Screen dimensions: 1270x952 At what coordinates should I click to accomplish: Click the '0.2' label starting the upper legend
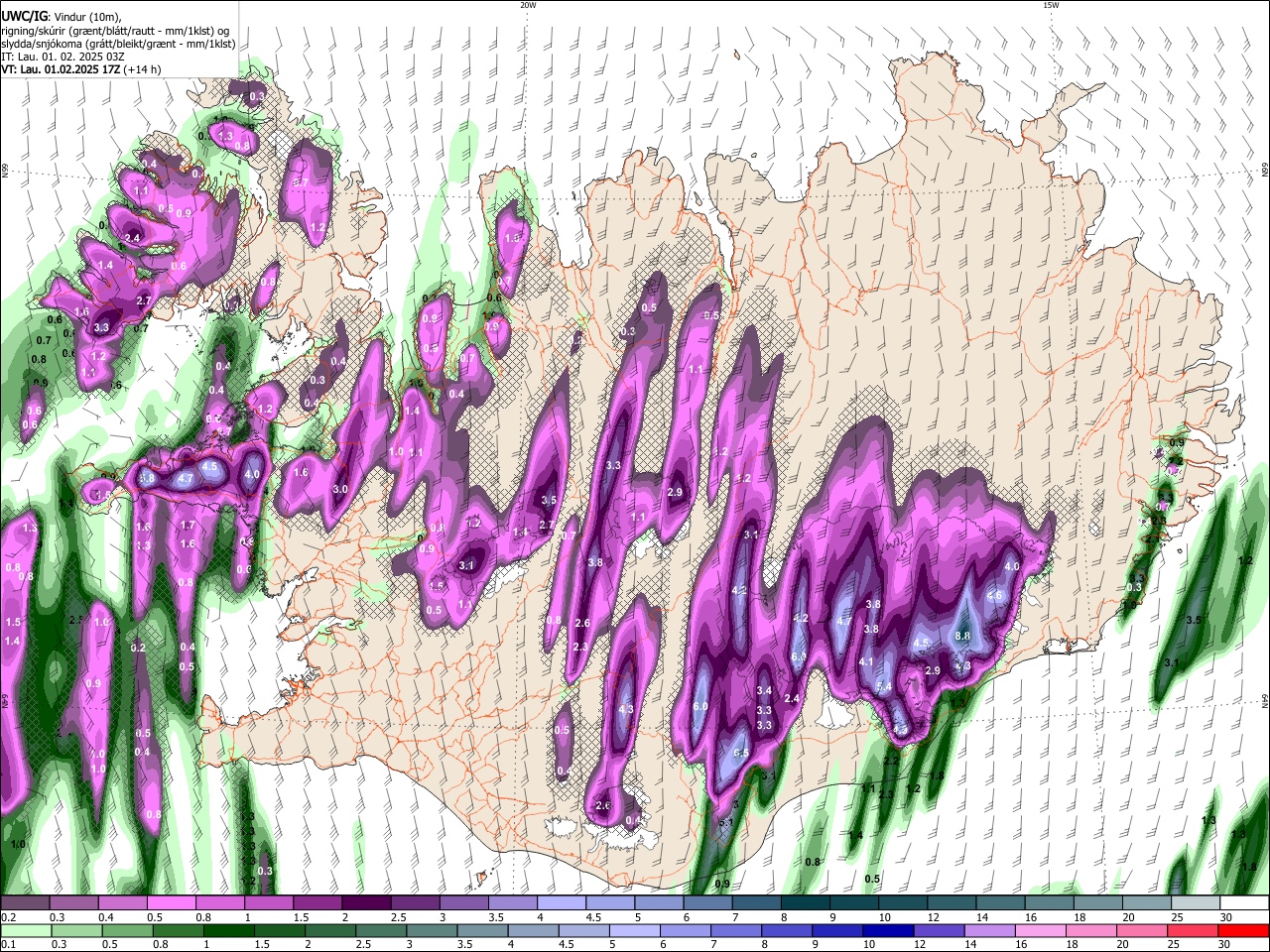pyautogui.click(x=9, y=917)
